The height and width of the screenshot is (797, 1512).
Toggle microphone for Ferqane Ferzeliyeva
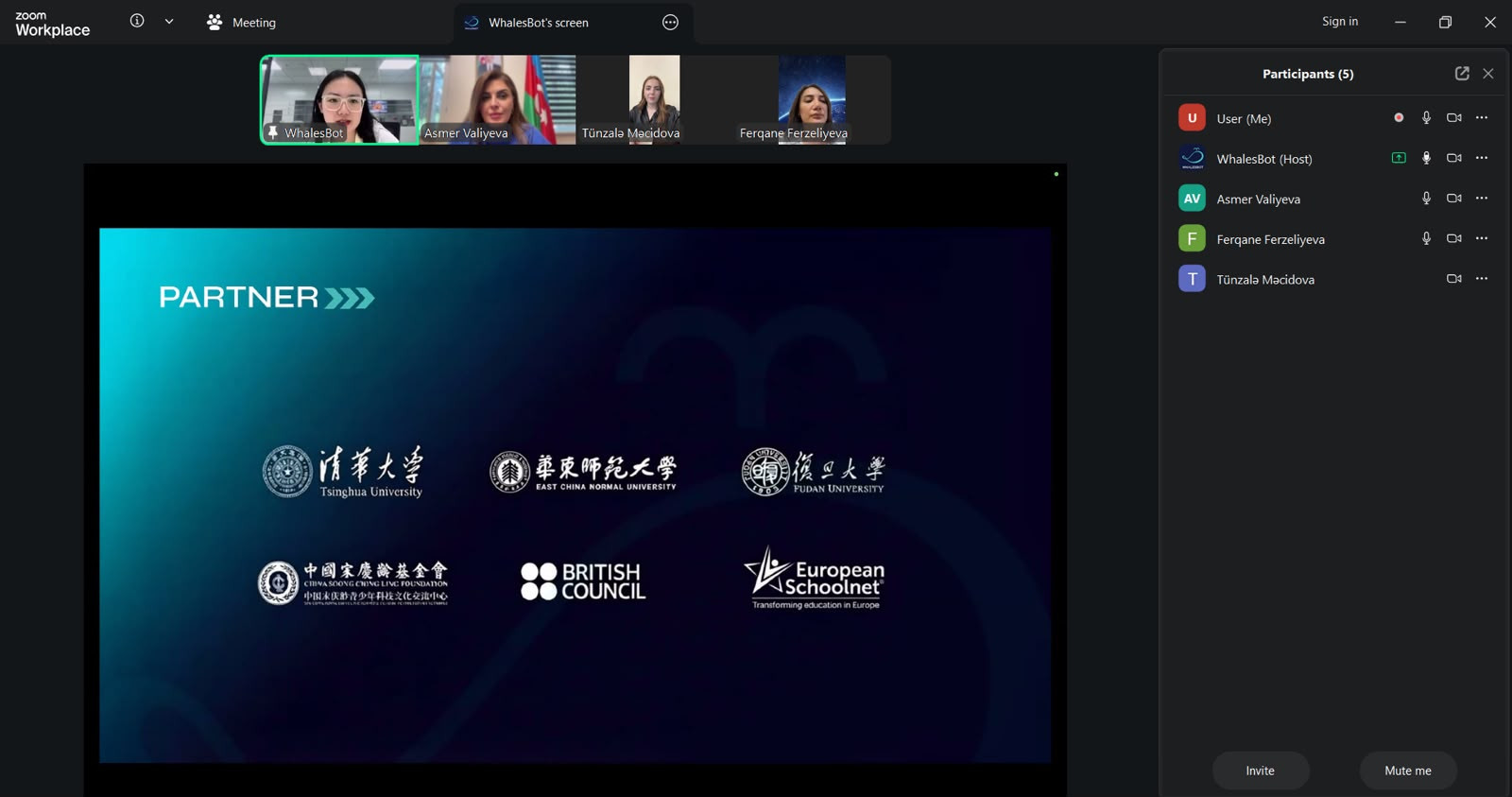coord(1427,238)
